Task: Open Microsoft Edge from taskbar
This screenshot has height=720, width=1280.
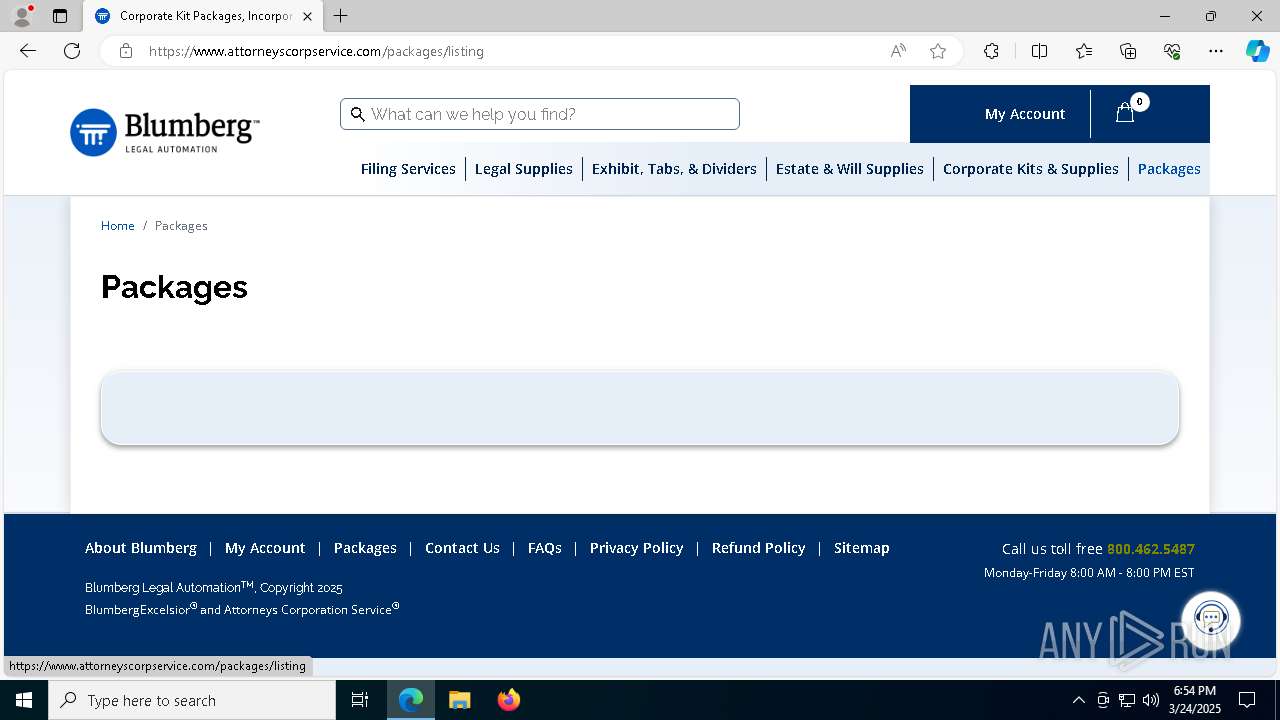Action: [411, 700]
